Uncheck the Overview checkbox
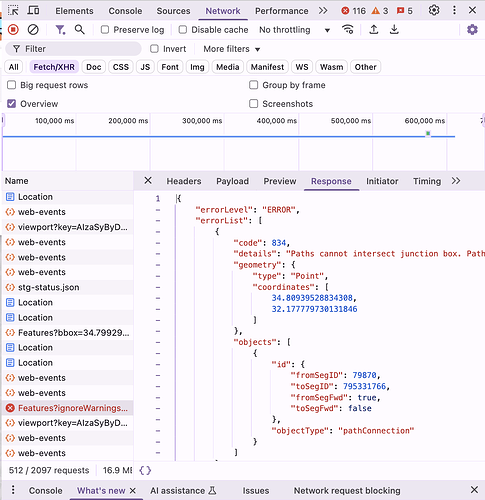This screenshot has height=500, width=485. pos(11,104)
